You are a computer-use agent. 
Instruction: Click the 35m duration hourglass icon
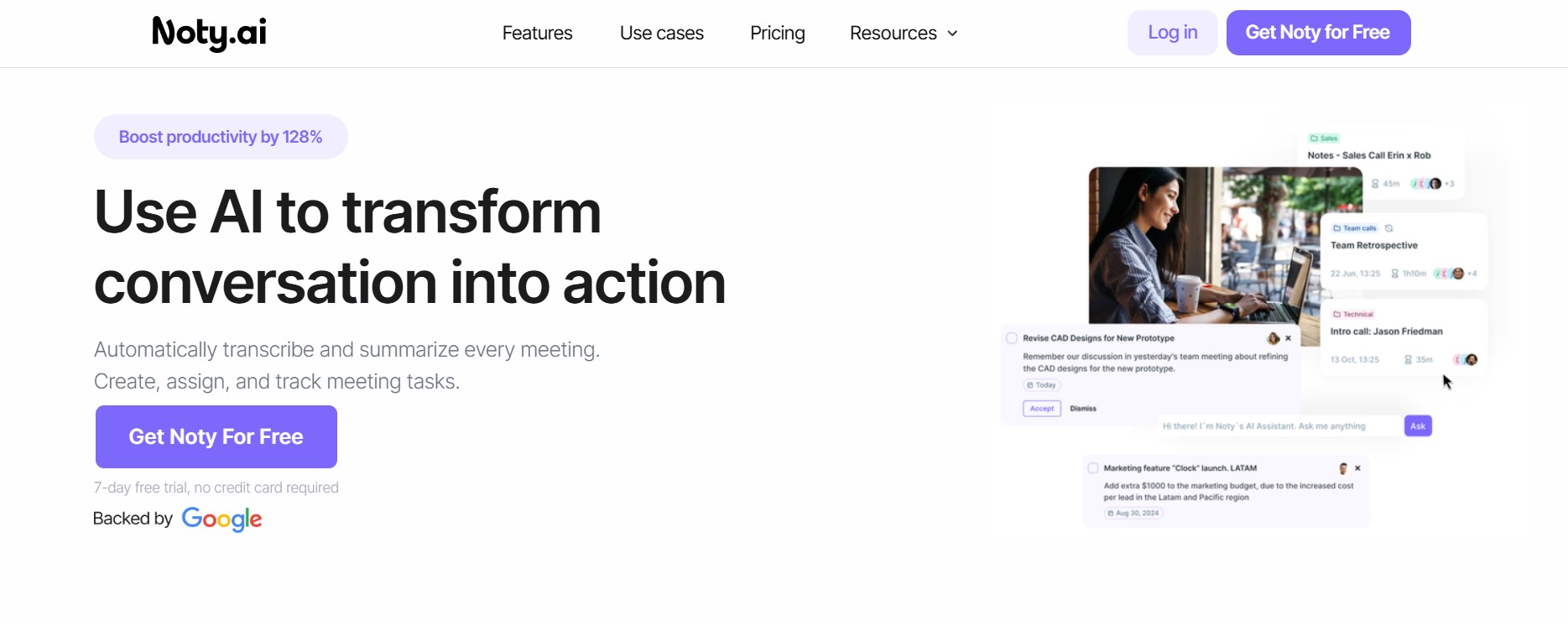[1408, 360]
